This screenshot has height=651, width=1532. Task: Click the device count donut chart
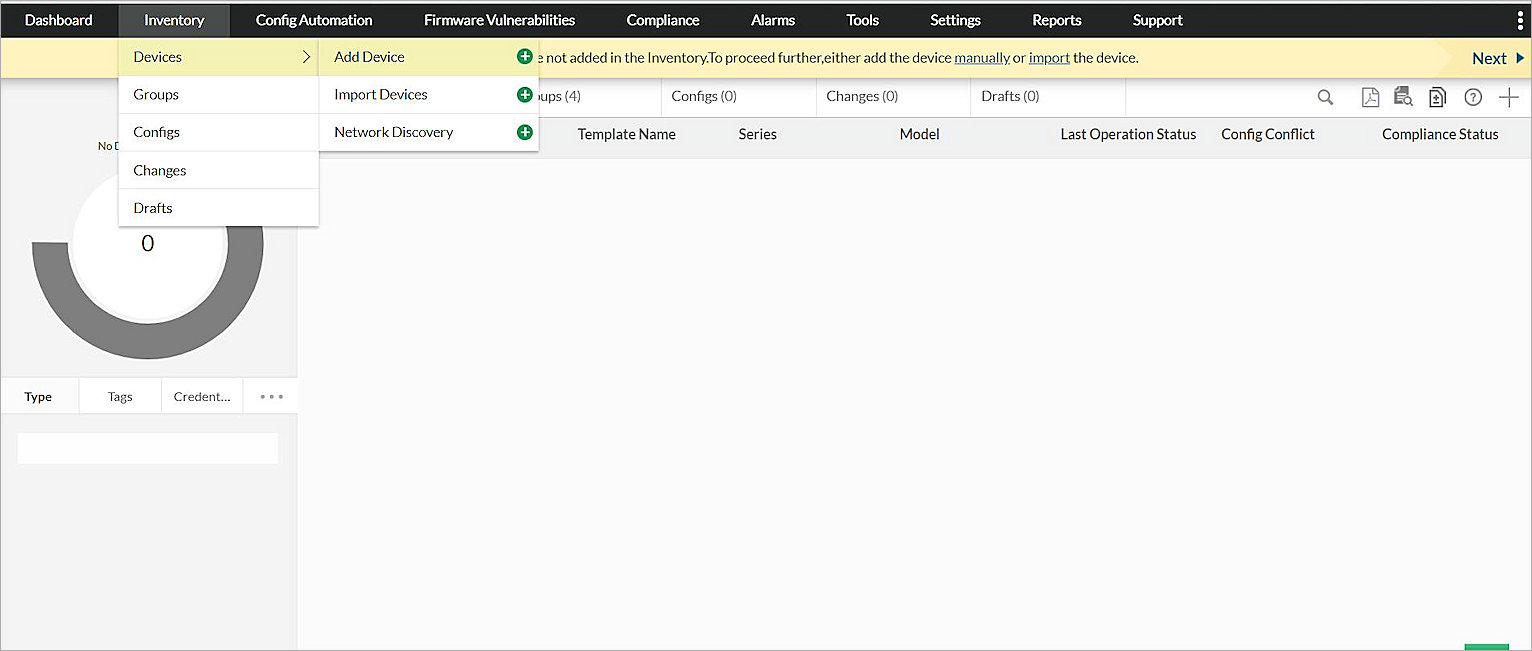147,242
